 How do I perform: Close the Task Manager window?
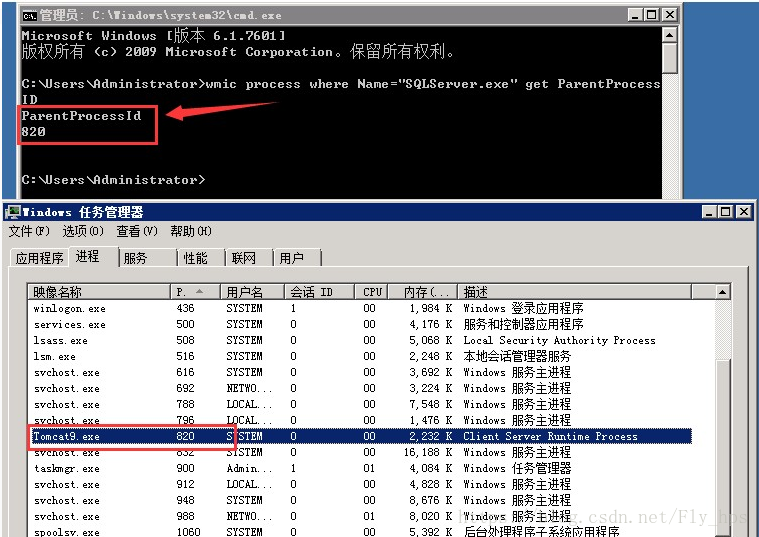point(744,212)
